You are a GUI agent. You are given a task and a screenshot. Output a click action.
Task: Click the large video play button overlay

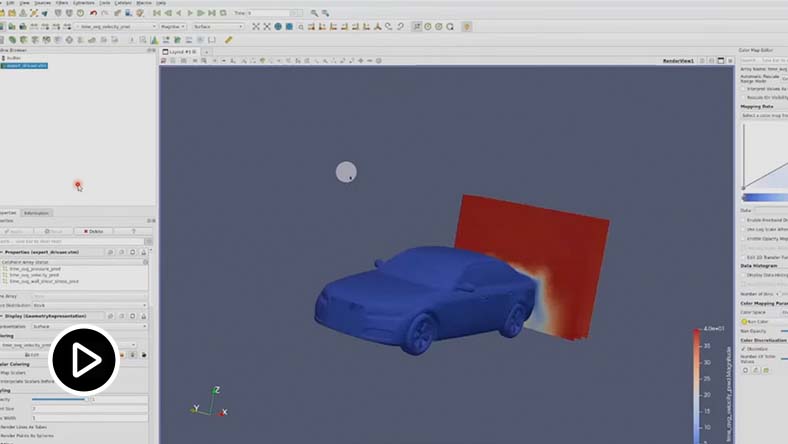click(85, 360)
